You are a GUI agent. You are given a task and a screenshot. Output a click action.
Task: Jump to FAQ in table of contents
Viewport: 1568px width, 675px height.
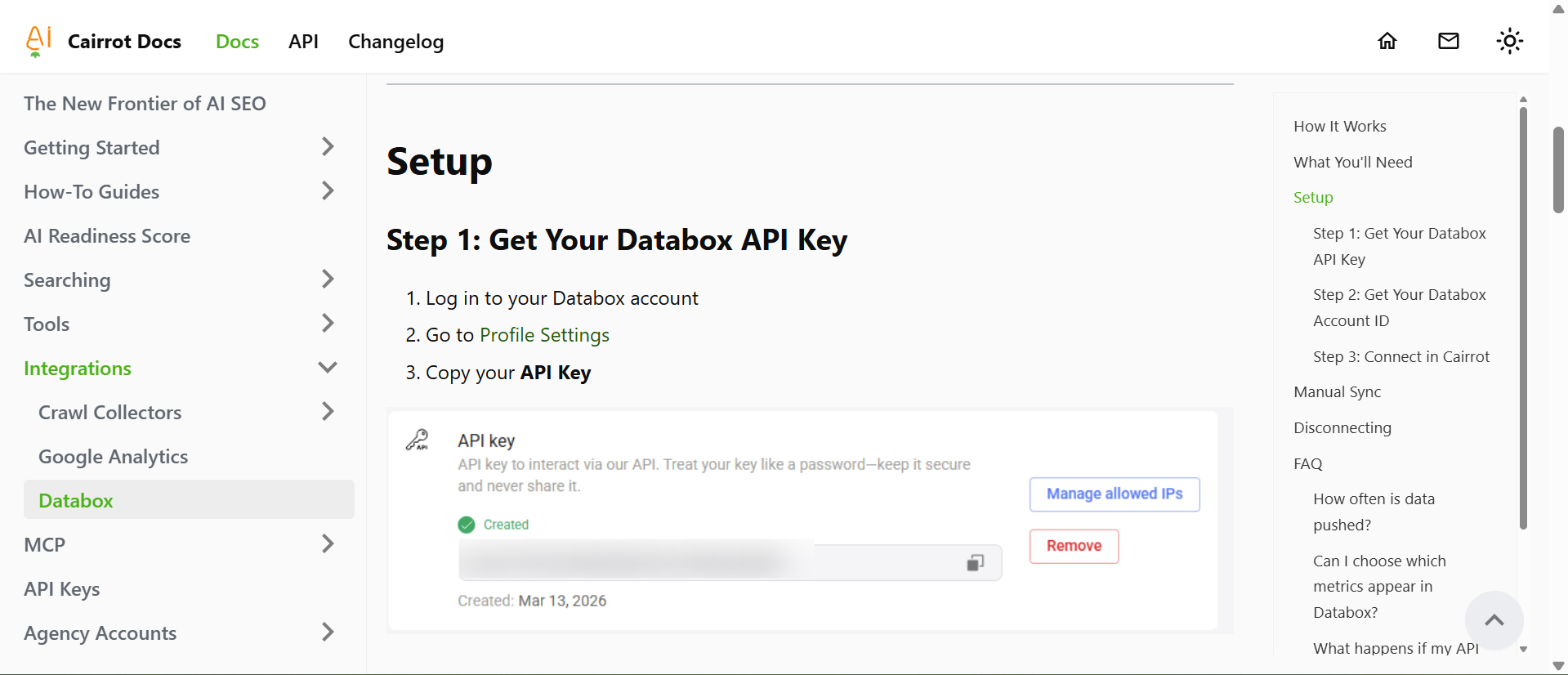coord(1308,464)
